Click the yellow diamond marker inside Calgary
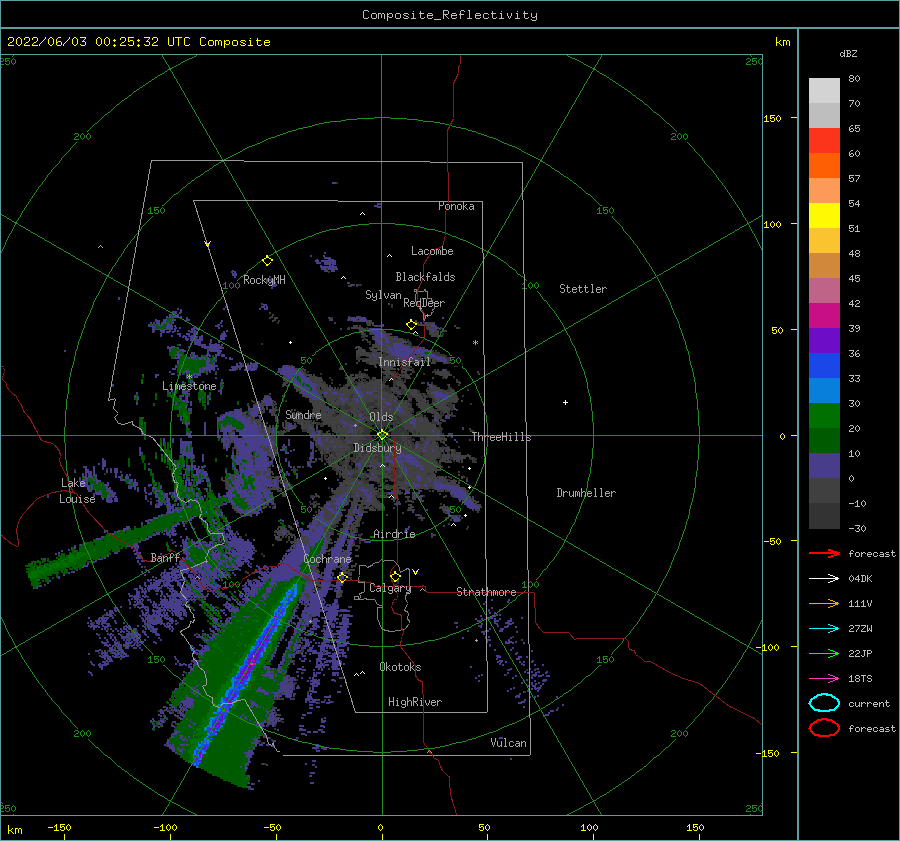 [x=395, y=576]
